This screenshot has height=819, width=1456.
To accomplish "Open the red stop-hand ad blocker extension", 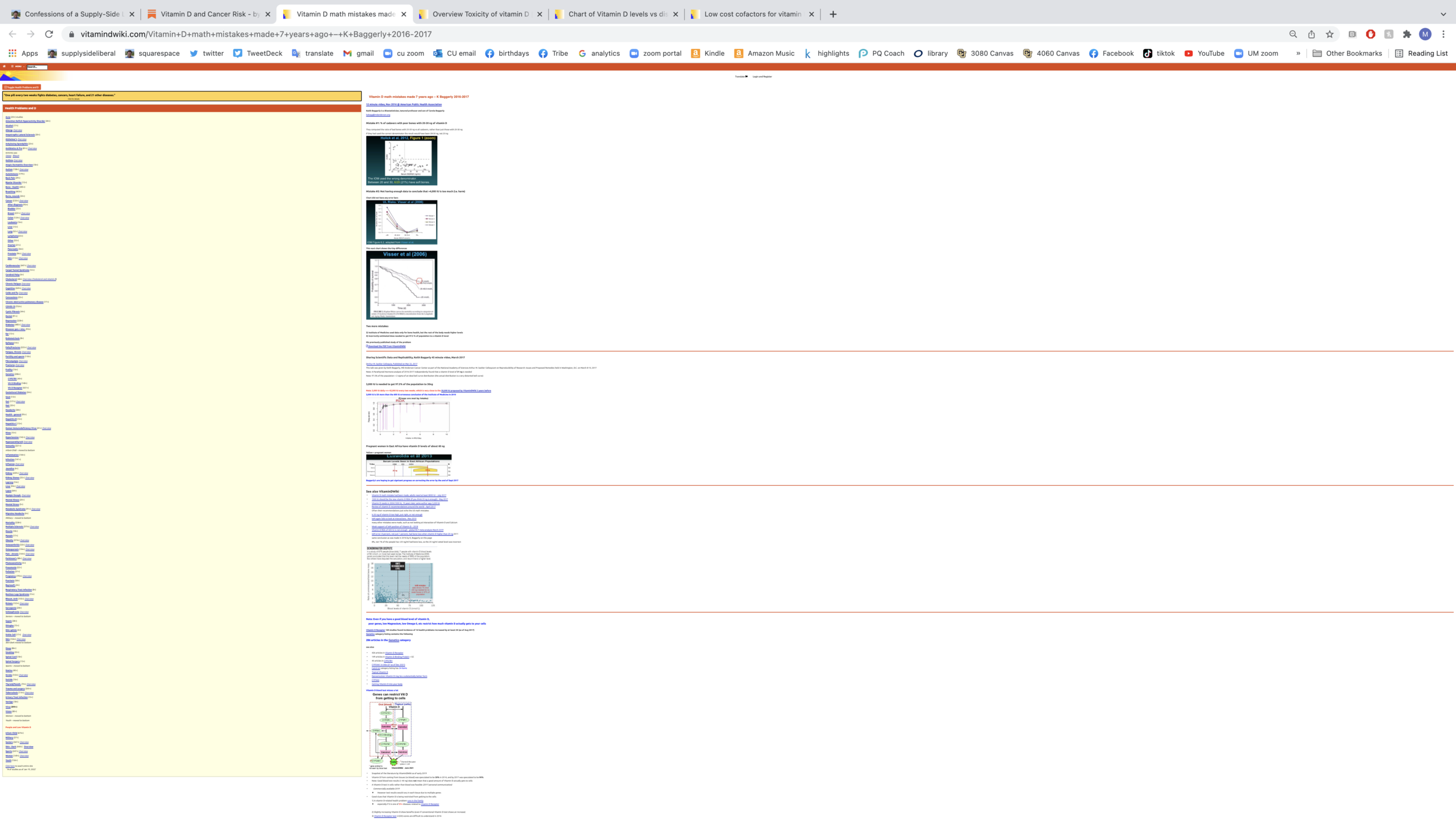I will click(1370, 34).
